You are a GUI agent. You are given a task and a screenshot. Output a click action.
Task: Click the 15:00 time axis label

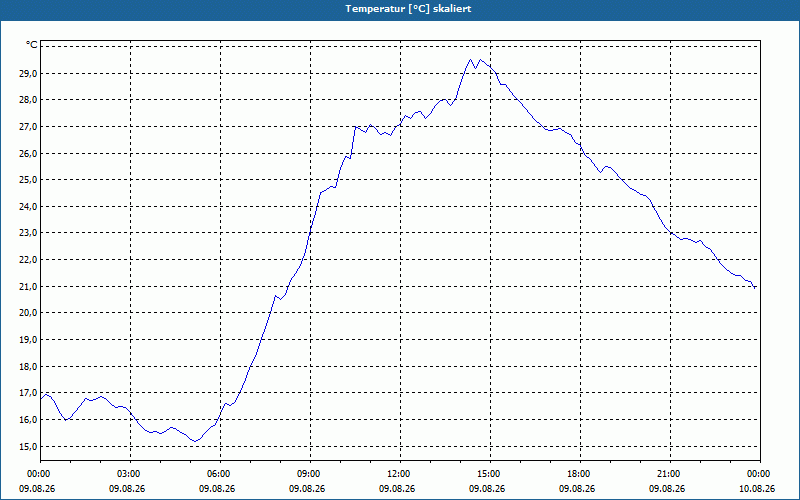[x=490, y=474]
